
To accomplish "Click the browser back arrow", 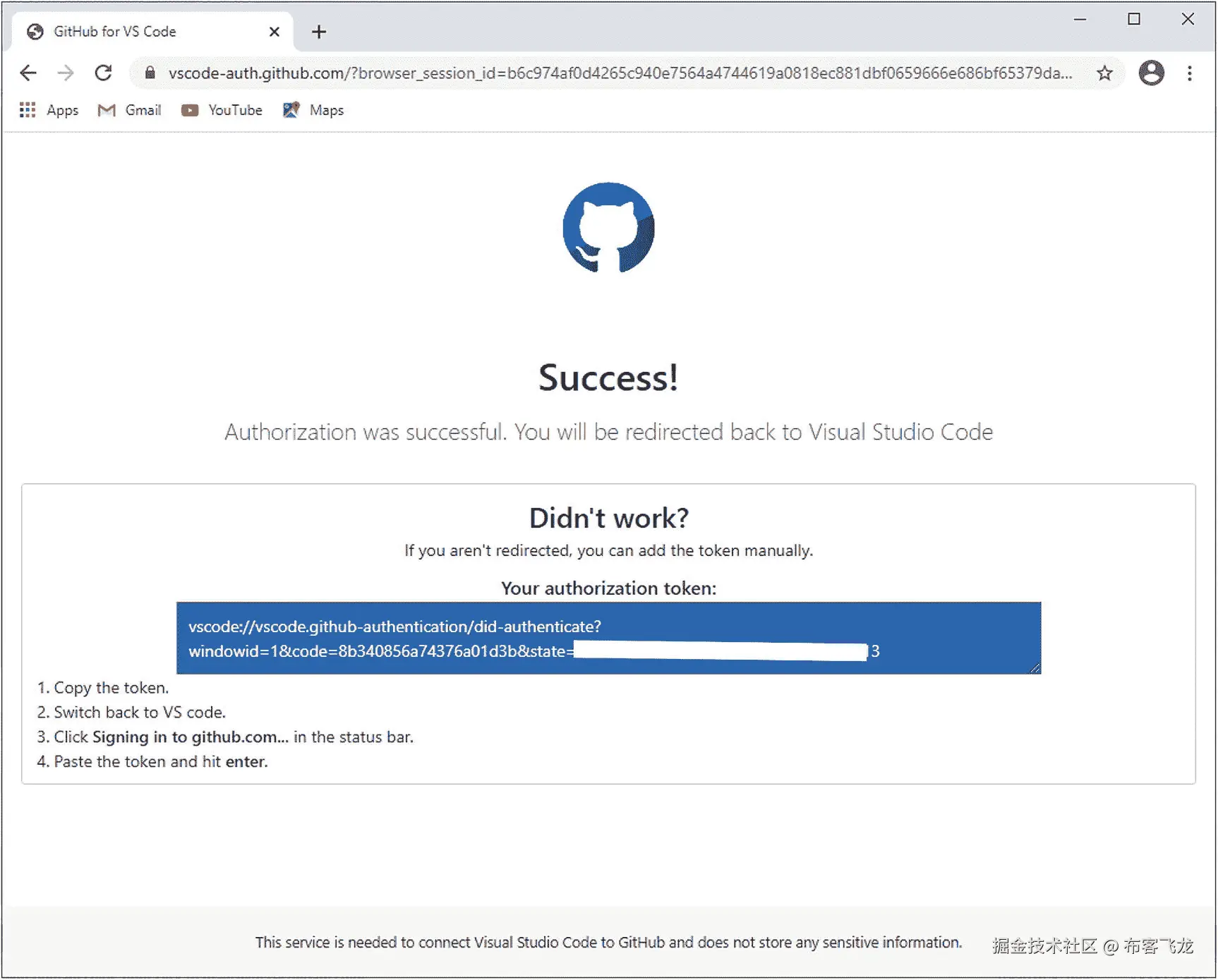I will tap(28, 73).
